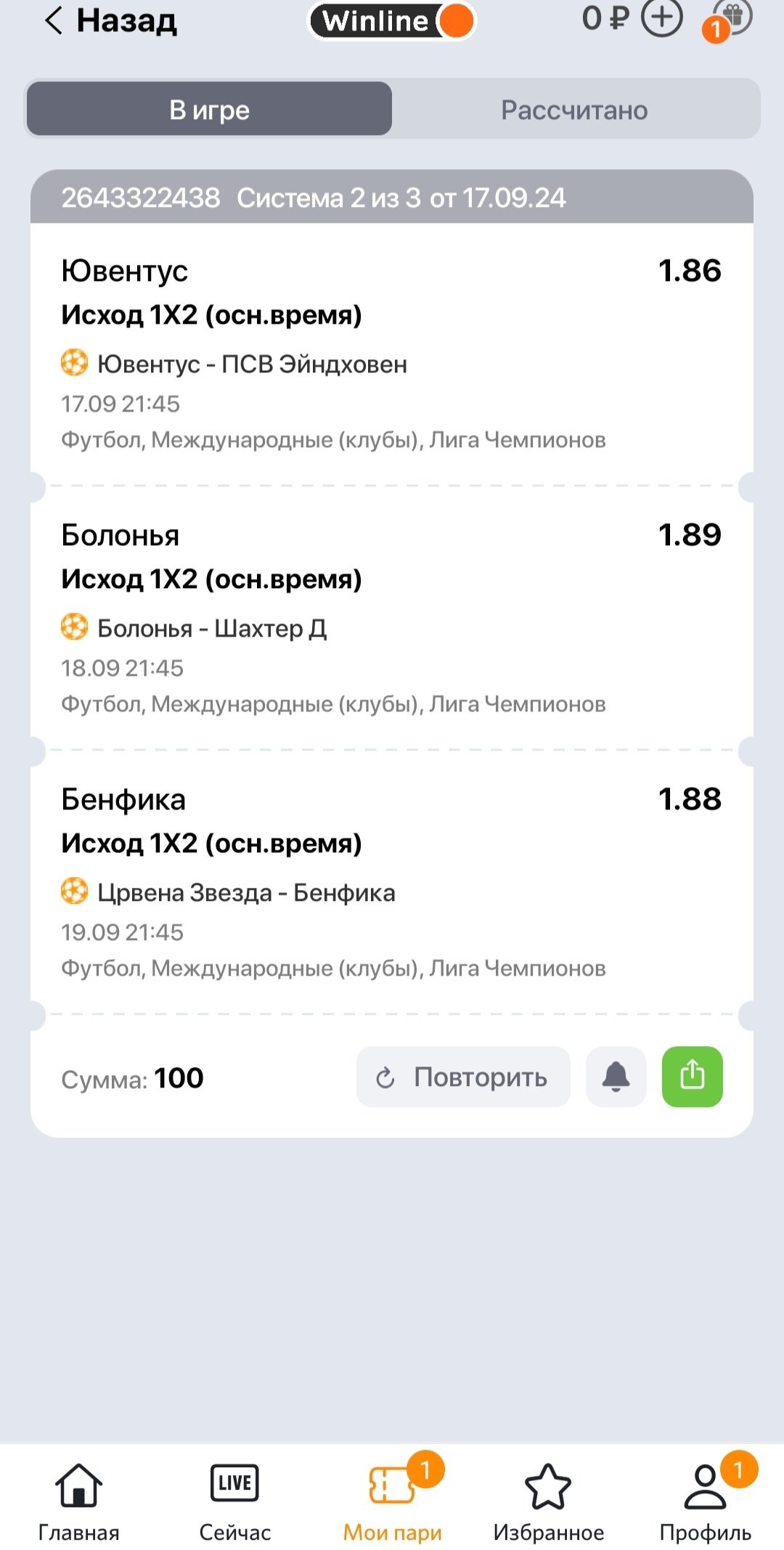Go back with the Назад button
Image resolution: width=784 pixels, height=1550 pixels.
pyautogui.click(x=111, y=20)
